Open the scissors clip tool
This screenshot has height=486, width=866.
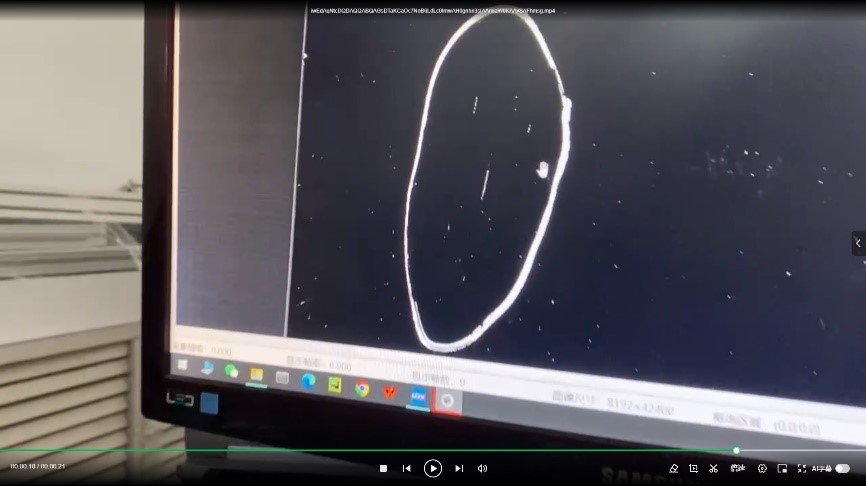[713, 468]
